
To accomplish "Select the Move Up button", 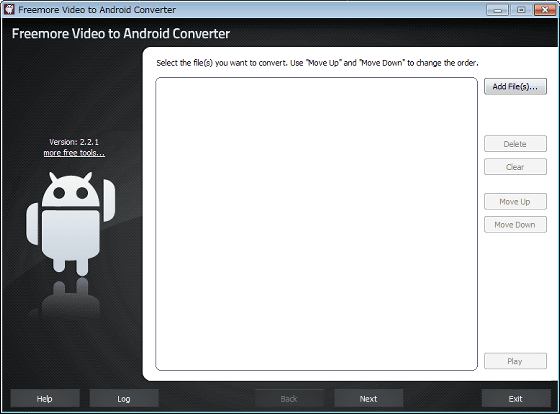I will tap(515, 201).
